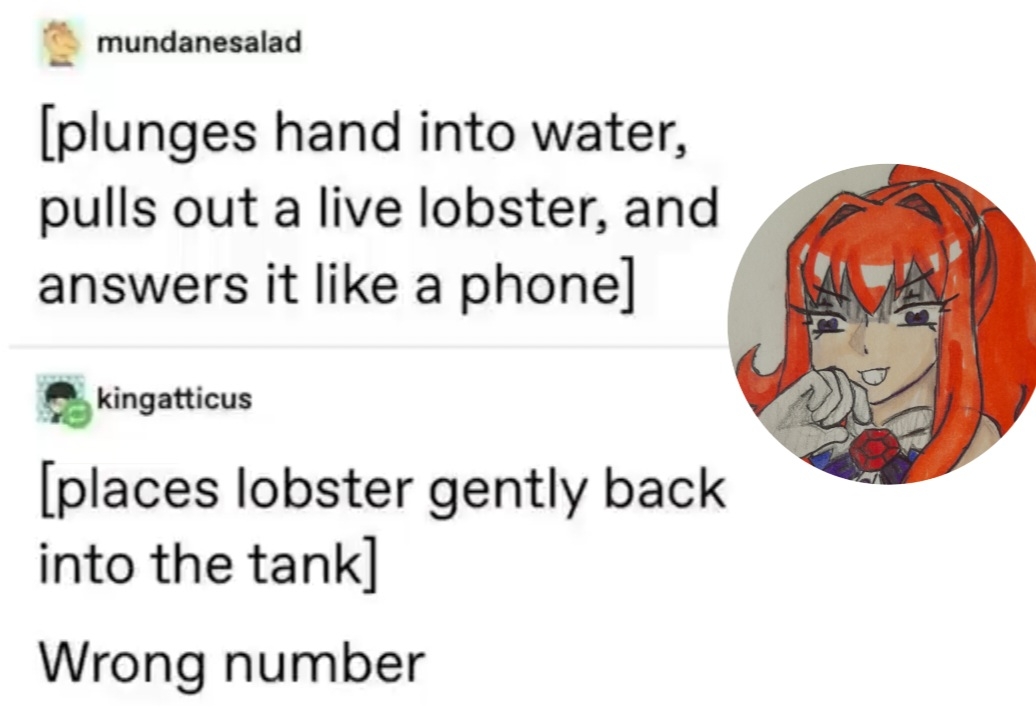Click the green reblog badge on kingatticus avatar
Viewport: 1036px width, 720px height.
click(x=78, y=414)
